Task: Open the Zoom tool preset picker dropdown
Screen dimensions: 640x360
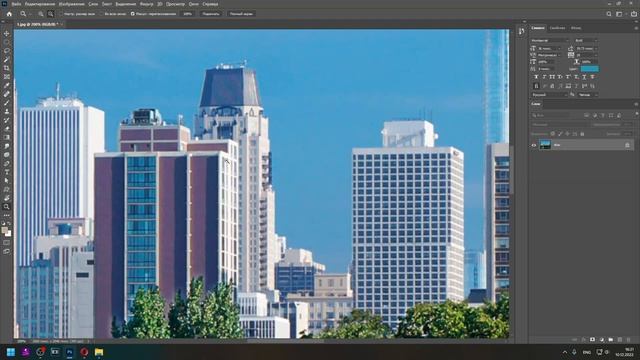Action: (x=30, y=14)
